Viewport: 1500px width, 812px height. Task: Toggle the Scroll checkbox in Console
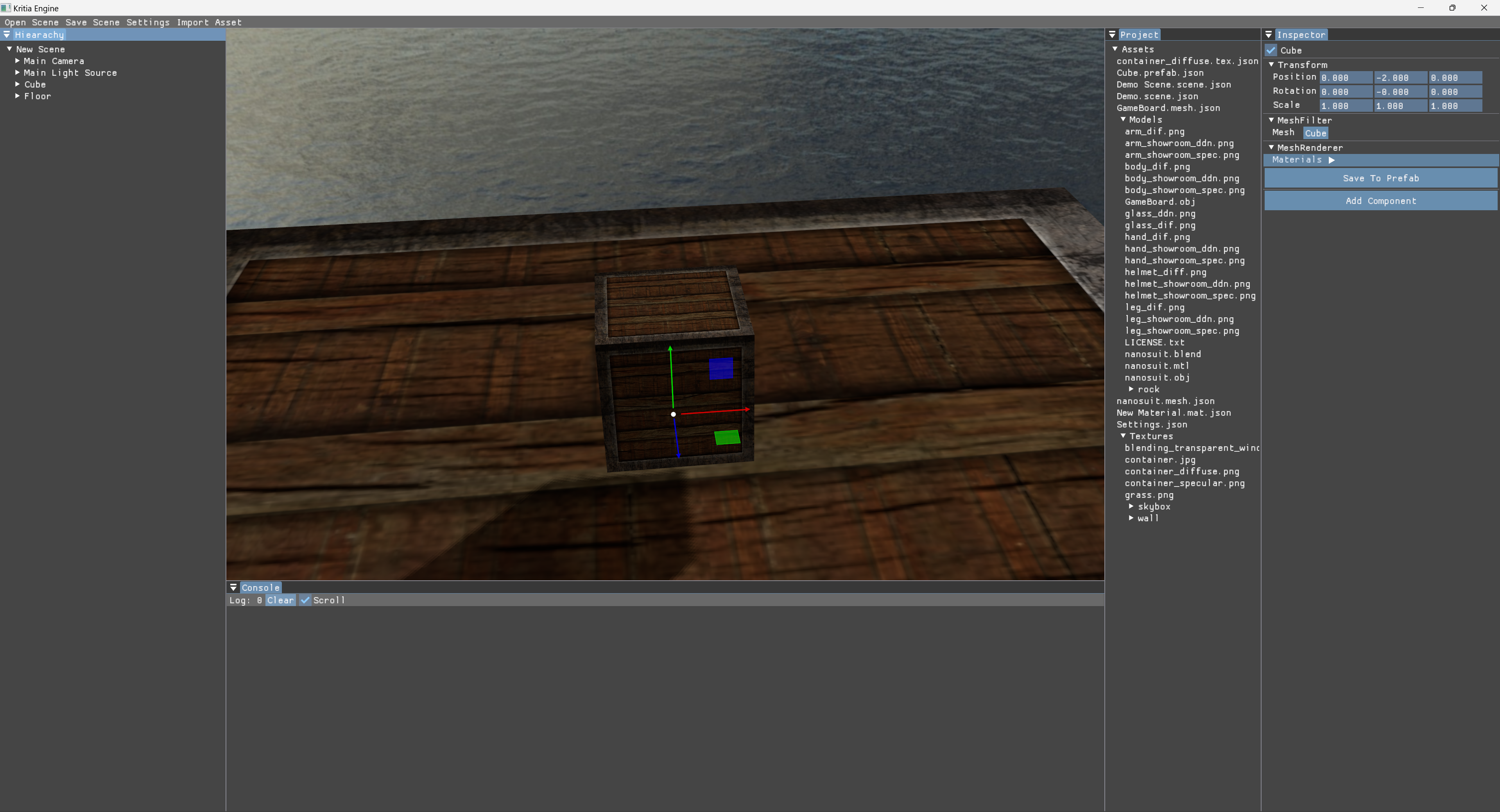[x=305, y=600]
